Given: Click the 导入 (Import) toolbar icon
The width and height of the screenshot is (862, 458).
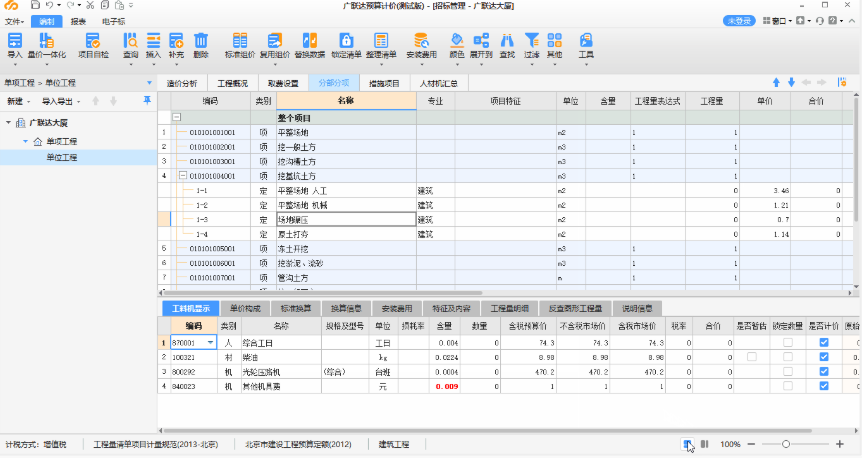Looking at the screenshot, I should (x=15, y=44).
